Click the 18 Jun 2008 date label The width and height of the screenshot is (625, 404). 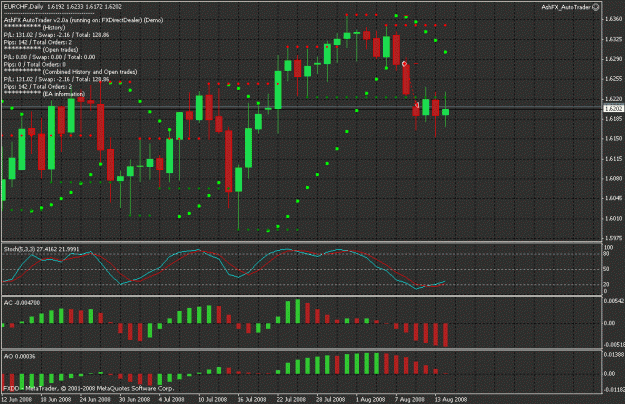(x=56, y=399)
